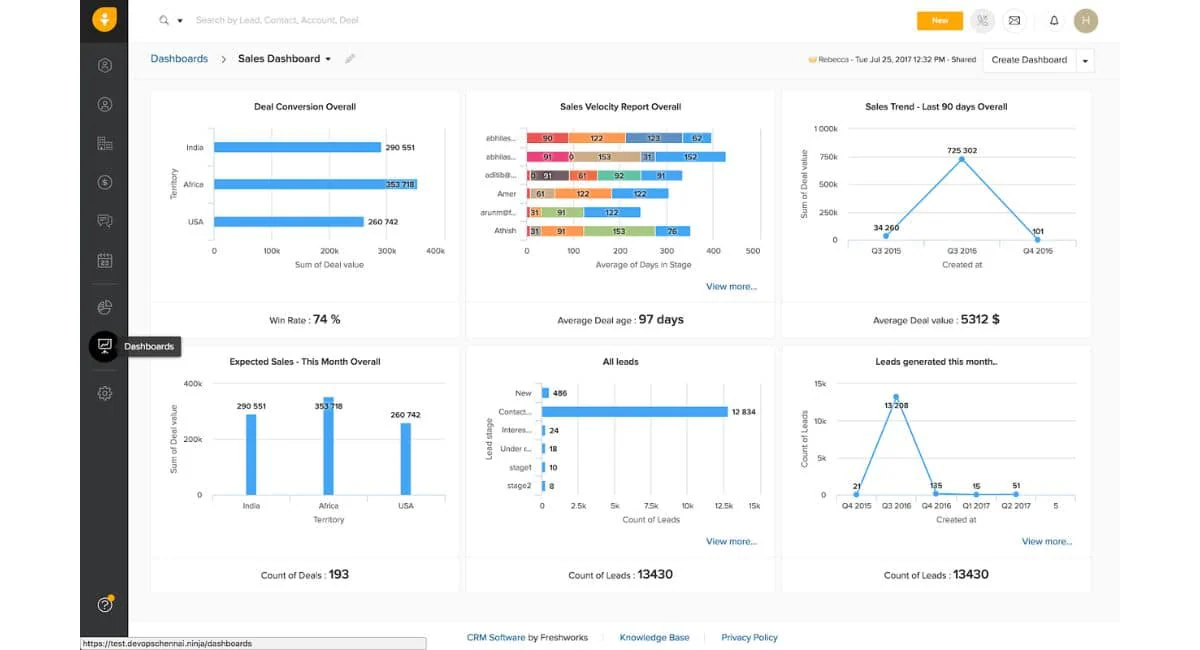Click USA column in Expected Sales chart
The height and width of the screenshot is (650, 1200).
(x=405, y=459)
